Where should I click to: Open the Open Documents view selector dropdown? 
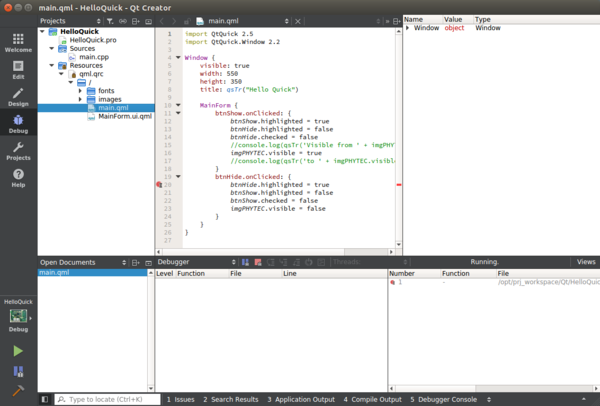(x=83, y=263)
